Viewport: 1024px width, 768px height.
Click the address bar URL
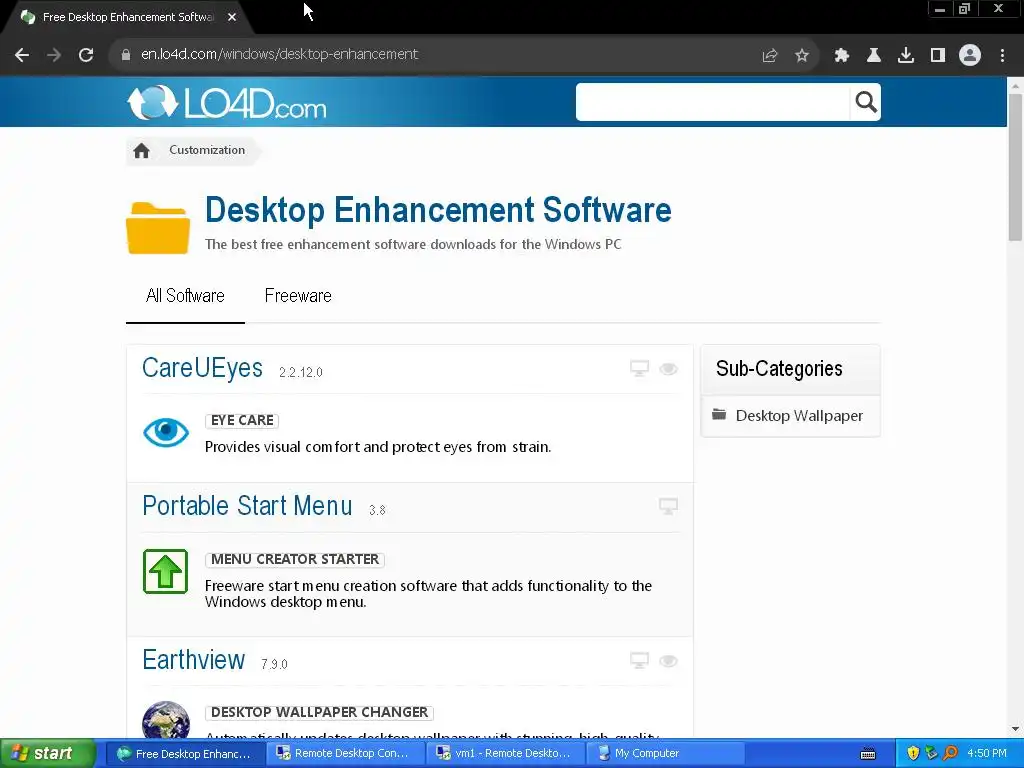280,54
